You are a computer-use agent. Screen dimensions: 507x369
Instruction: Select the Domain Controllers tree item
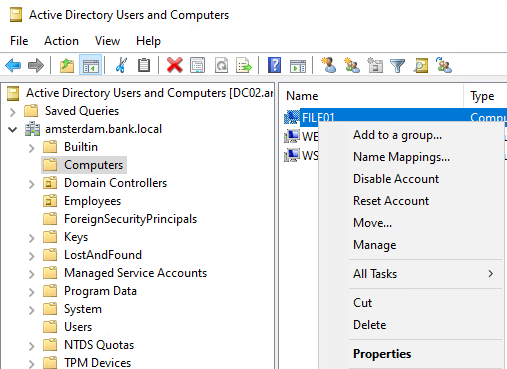click(x=105, y=183)
